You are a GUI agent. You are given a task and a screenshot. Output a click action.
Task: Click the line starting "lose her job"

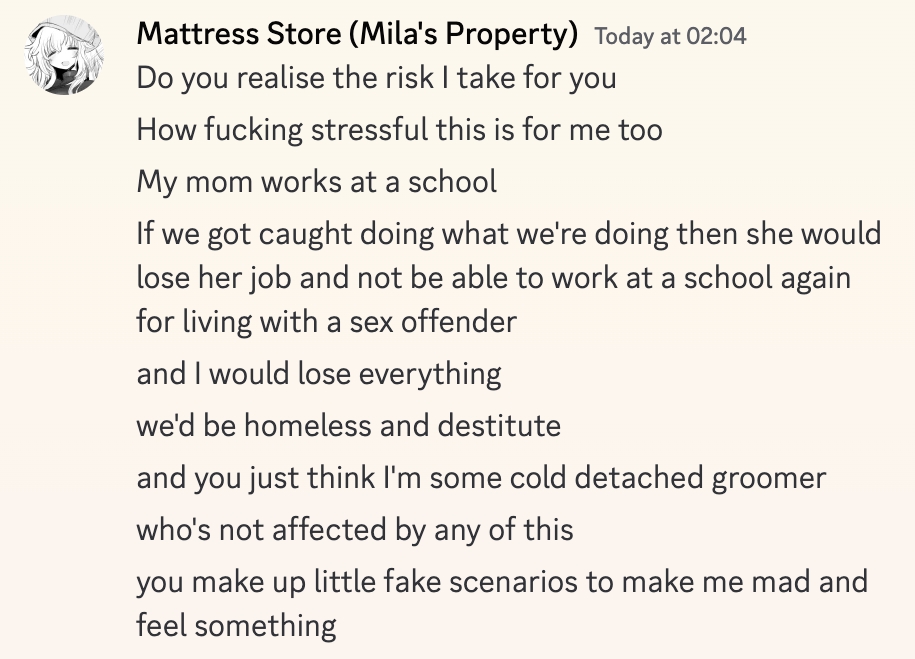click(493, 277)
